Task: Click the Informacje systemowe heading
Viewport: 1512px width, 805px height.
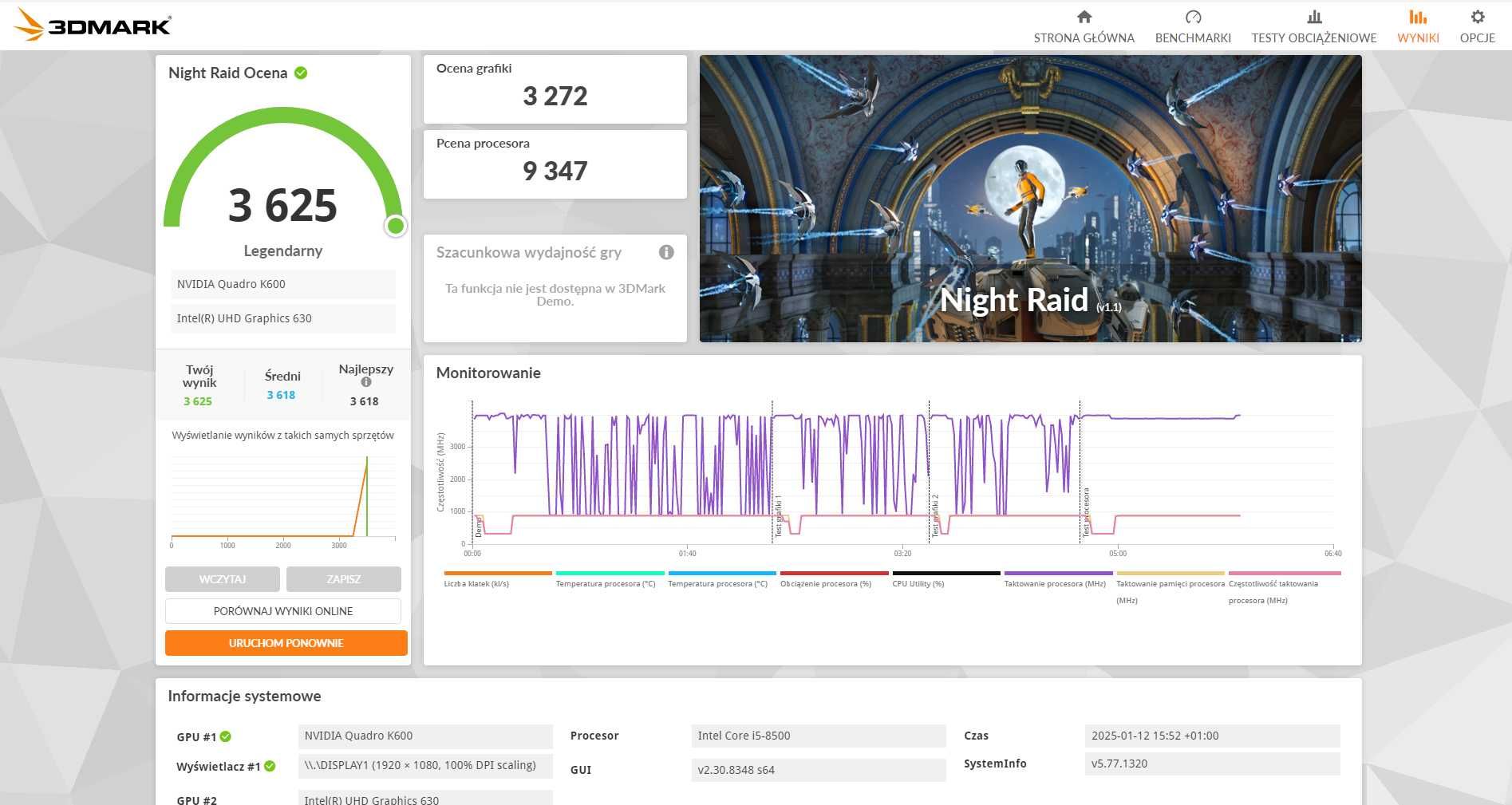Action: [244, 696]
